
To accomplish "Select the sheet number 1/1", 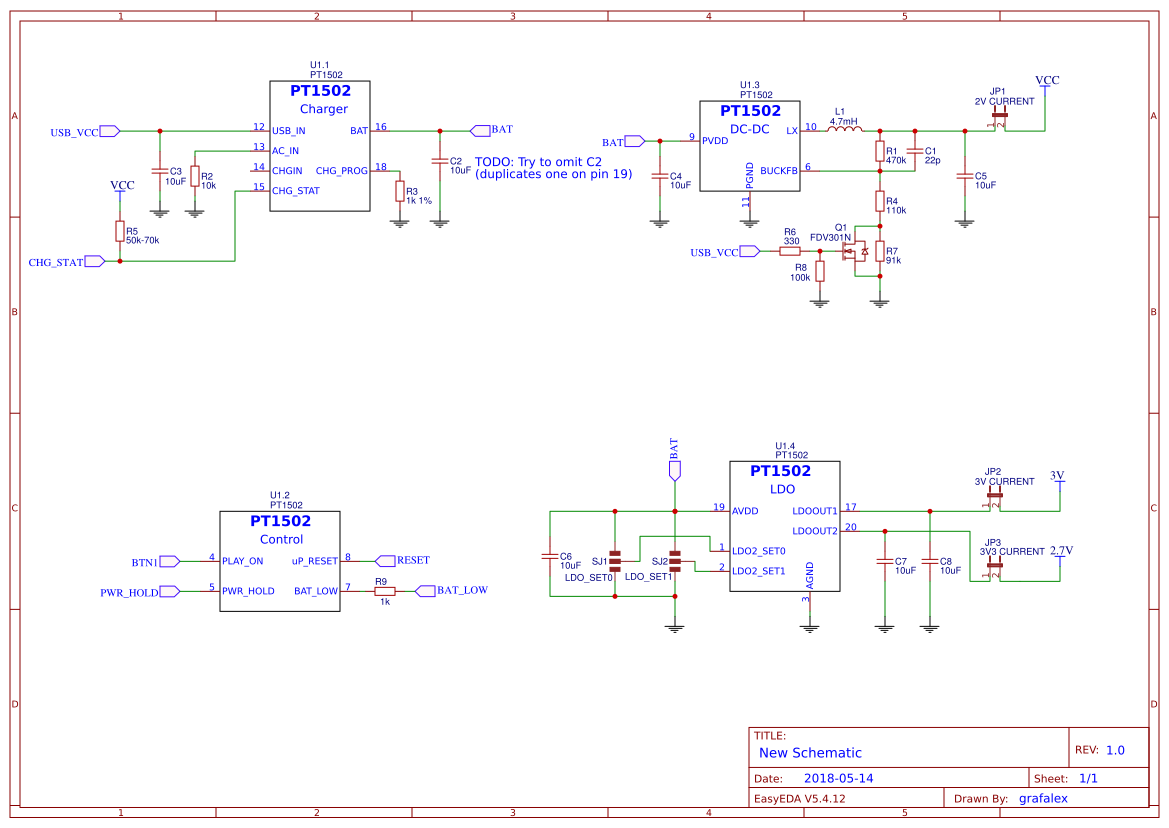I will (1088, 778).
